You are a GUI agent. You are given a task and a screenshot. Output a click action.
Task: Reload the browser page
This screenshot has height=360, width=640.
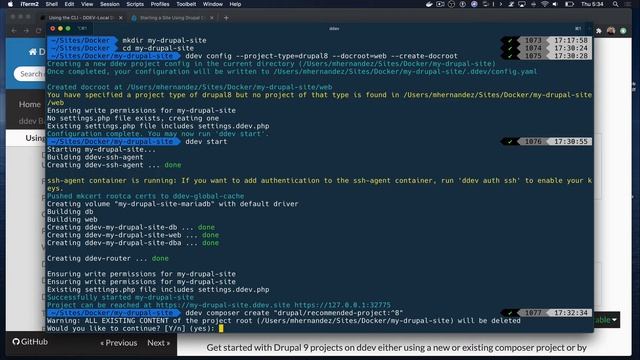click(x=39, y=31)
